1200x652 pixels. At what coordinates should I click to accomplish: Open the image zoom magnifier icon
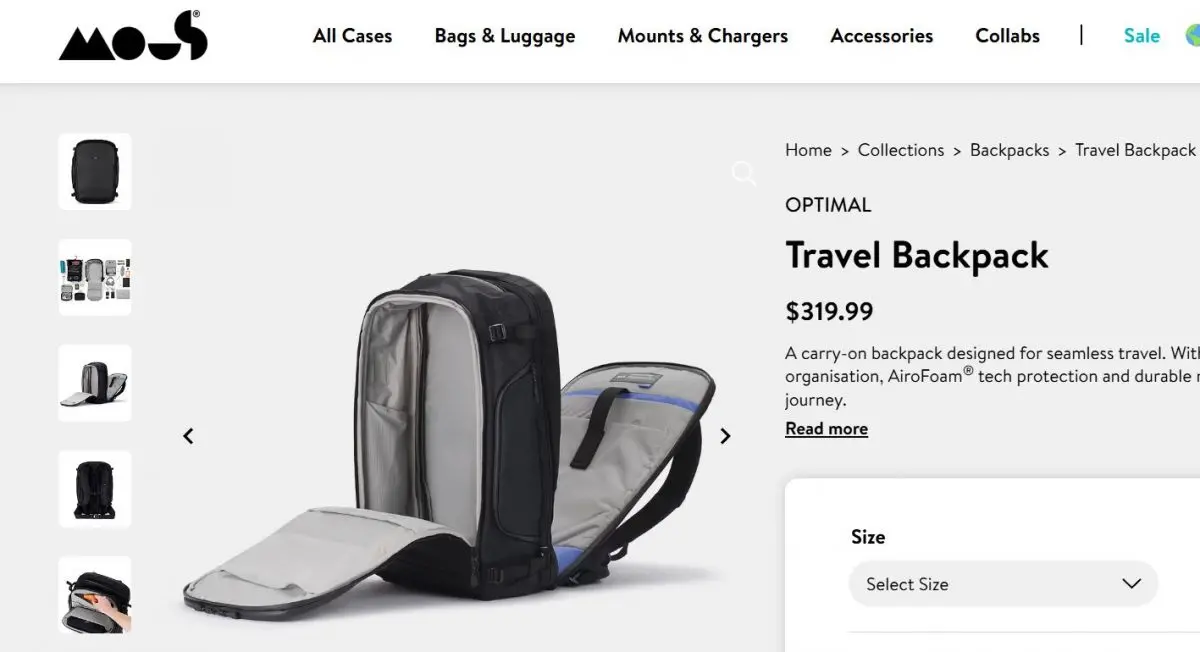[x=743, y=174]
